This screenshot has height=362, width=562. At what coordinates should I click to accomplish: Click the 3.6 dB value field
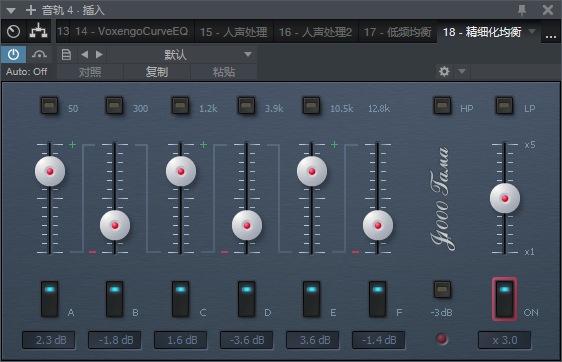tap(313, 340)
